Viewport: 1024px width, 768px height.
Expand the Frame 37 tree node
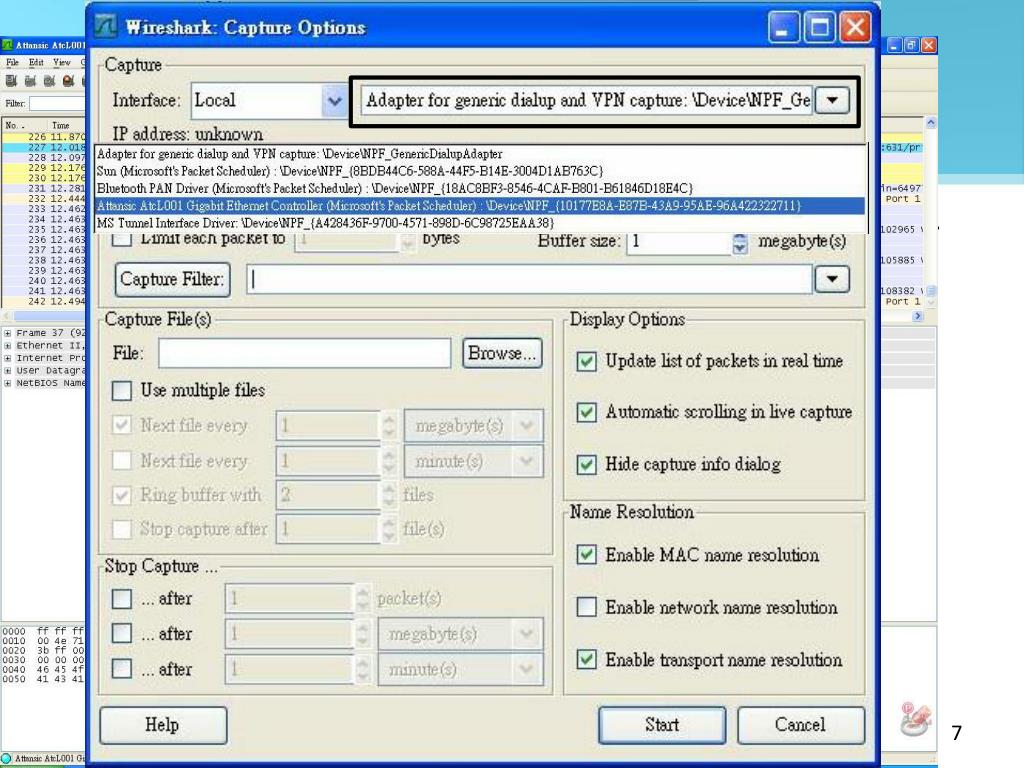point(8,333)
